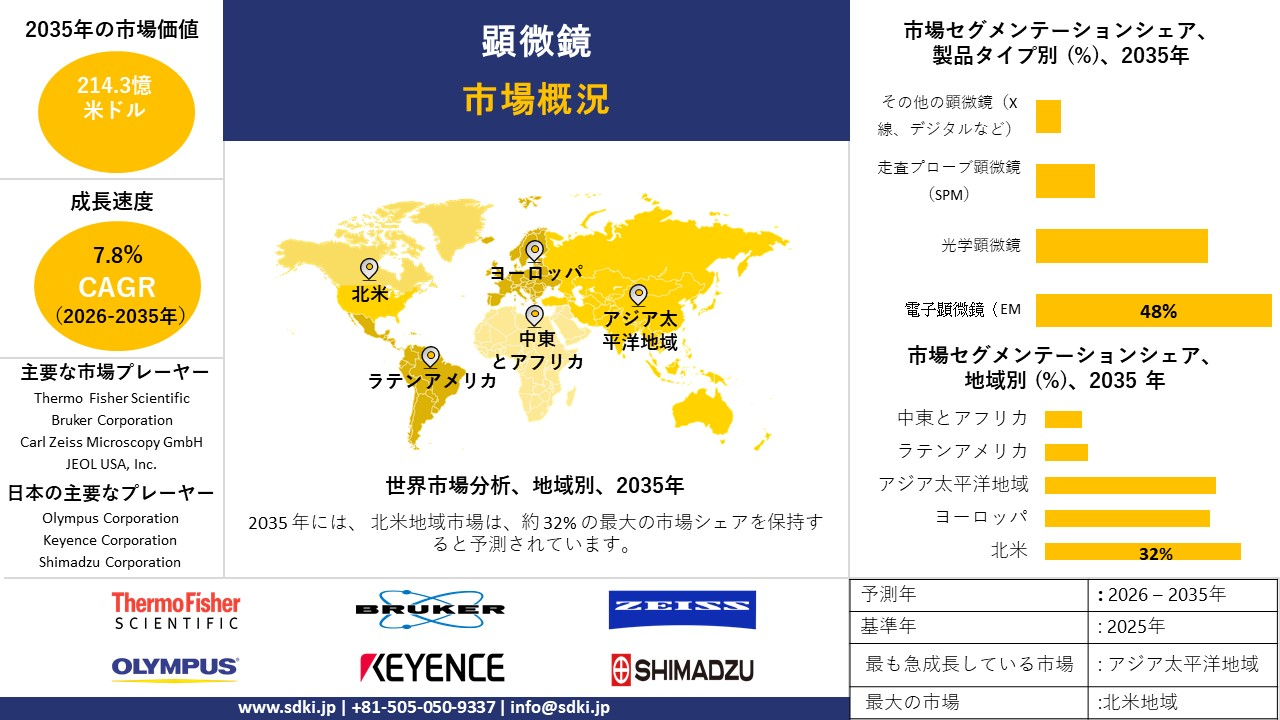Screen dimensions: 1280x720
Task: Click the optical microscope (光学顕微鏡) bar
Action: 1121,246
